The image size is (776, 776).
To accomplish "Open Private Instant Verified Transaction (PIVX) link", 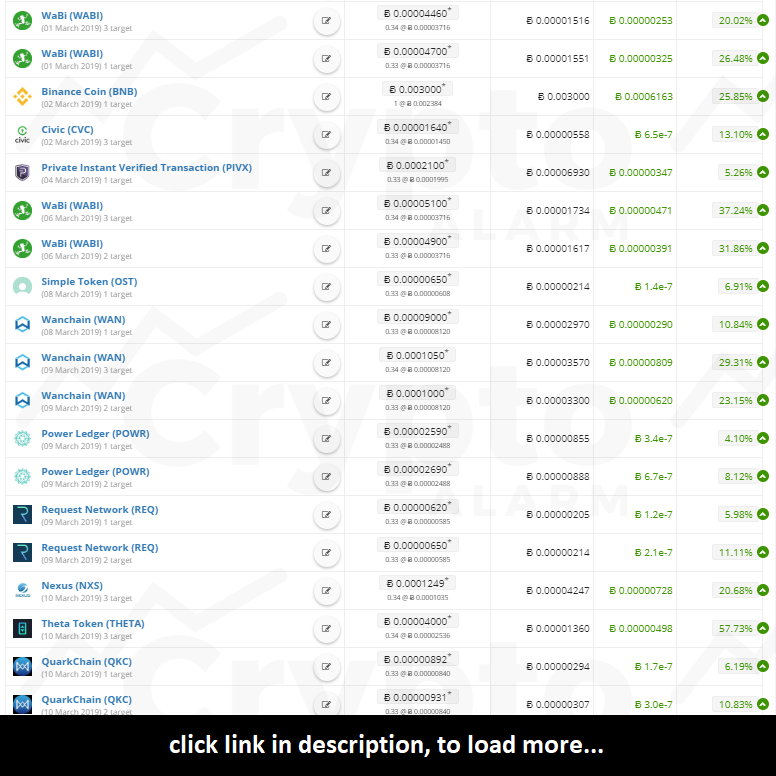I will pyautogui.click(x=146, y=168).
